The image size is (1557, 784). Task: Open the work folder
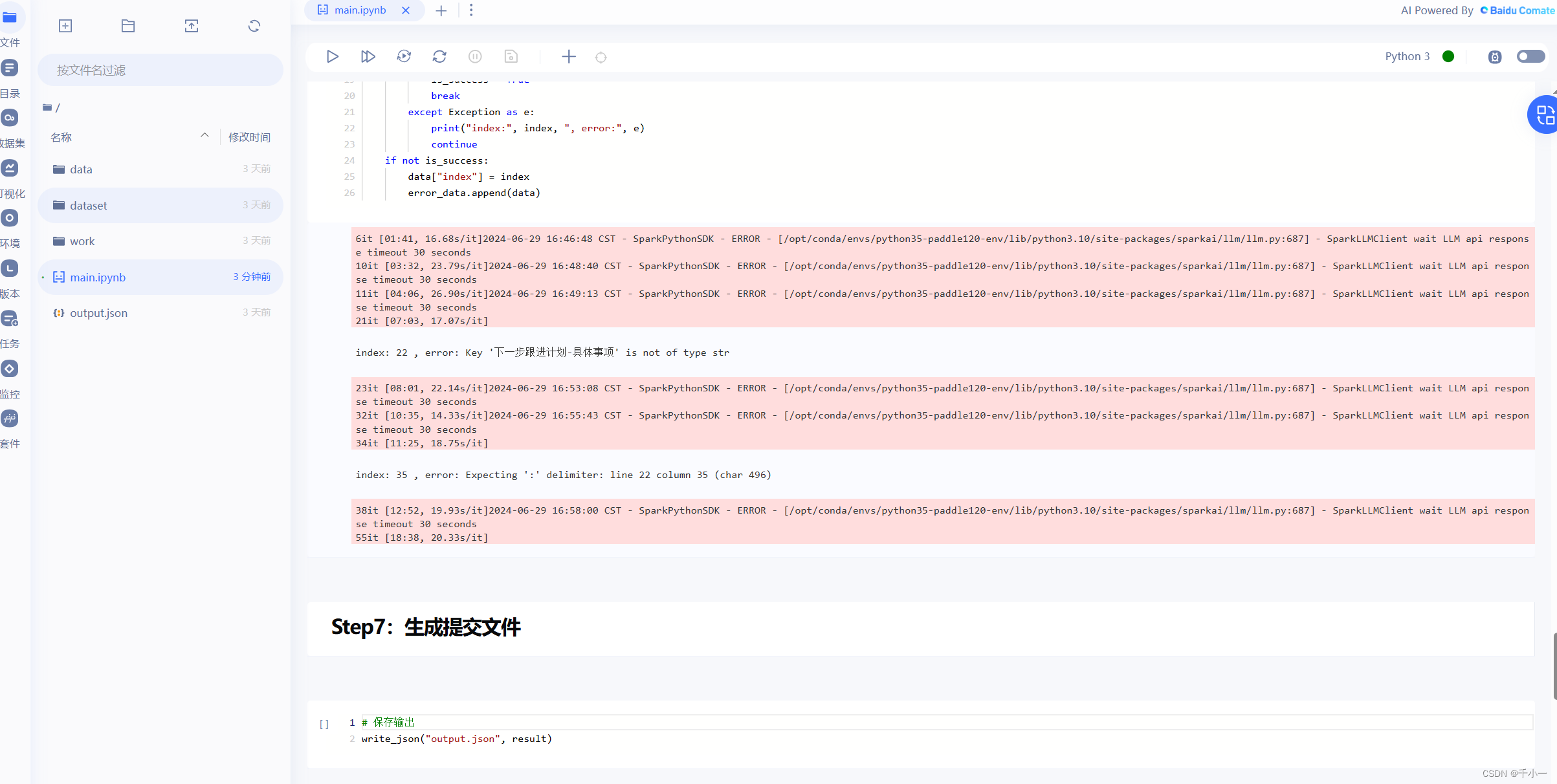pyautogui.click(x=160, y=241)
